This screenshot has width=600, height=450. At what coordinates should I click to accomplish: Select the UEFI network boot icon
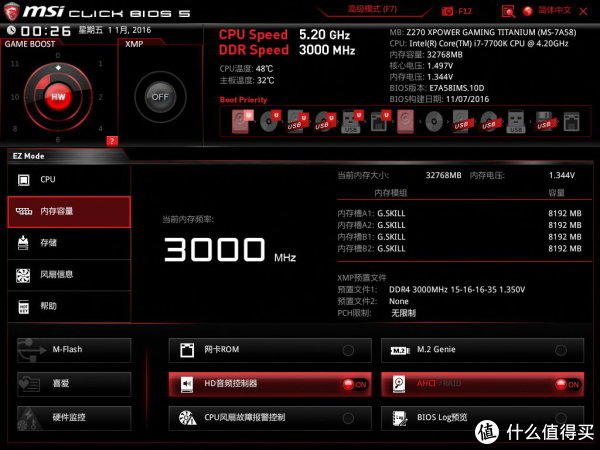pos(380,122)
